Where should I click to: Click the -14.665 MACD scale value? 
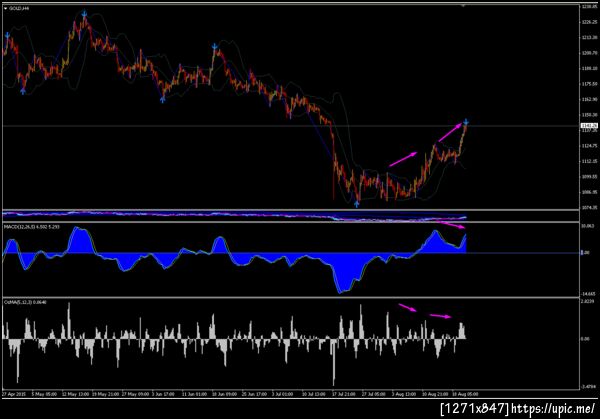point(589,294)
